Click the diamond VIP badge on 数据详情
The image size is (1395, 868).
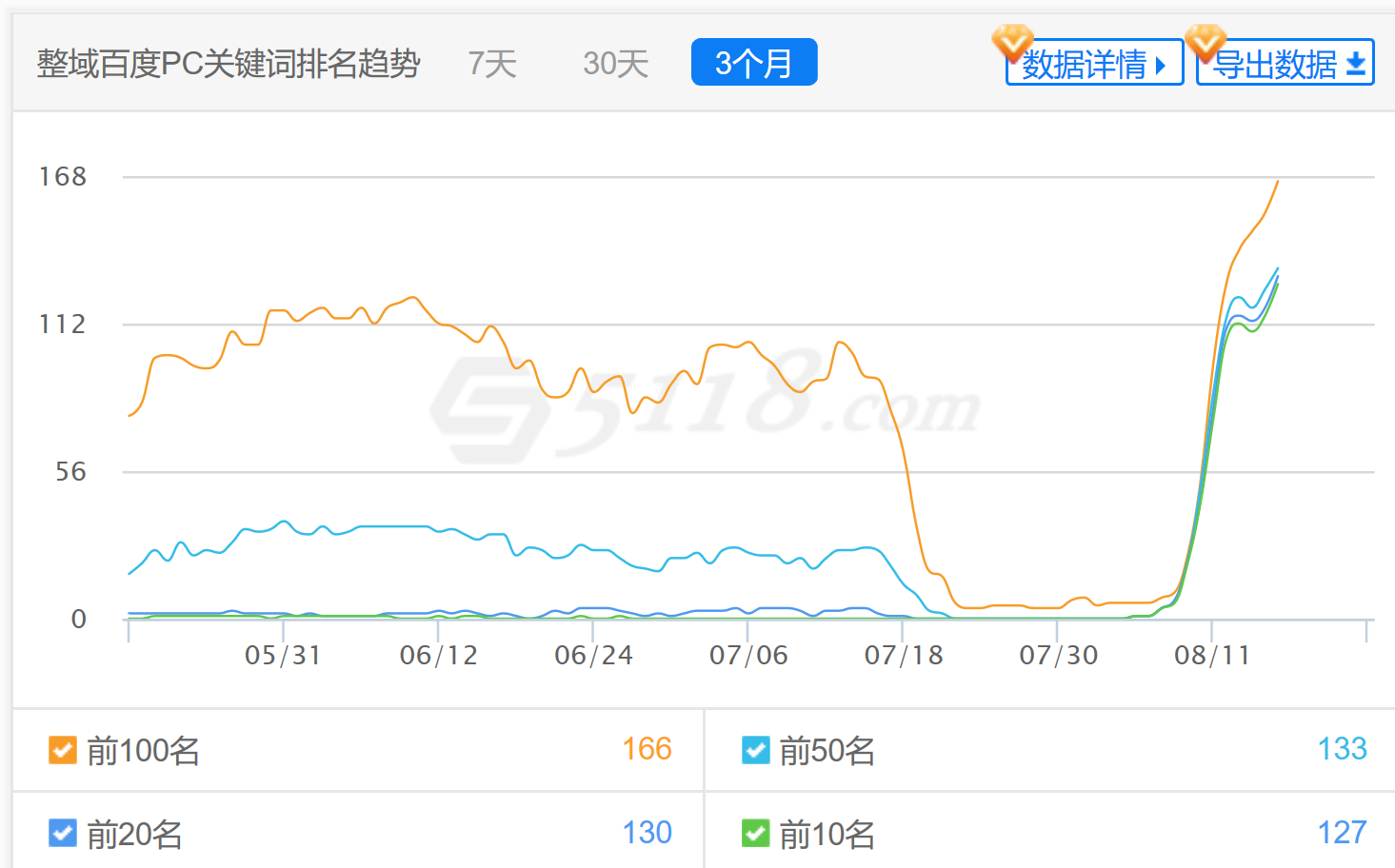1011,42
